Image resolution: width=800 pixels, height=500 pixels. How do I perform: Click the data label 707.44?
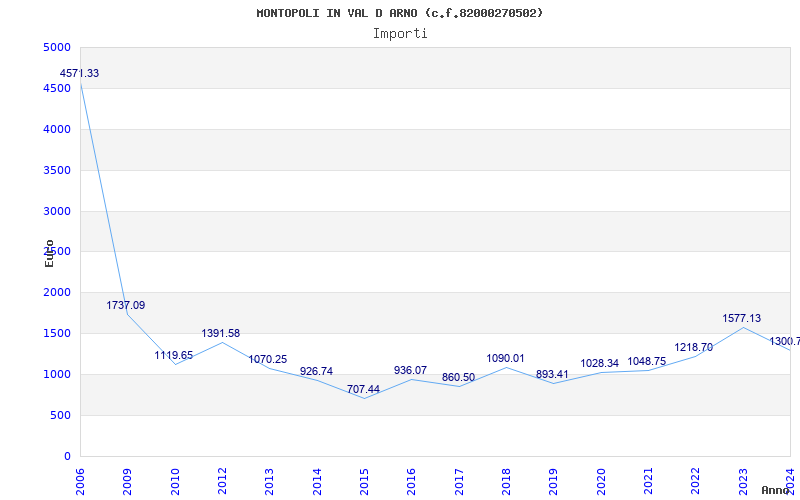pyautogui.click(x=363, y=390)
